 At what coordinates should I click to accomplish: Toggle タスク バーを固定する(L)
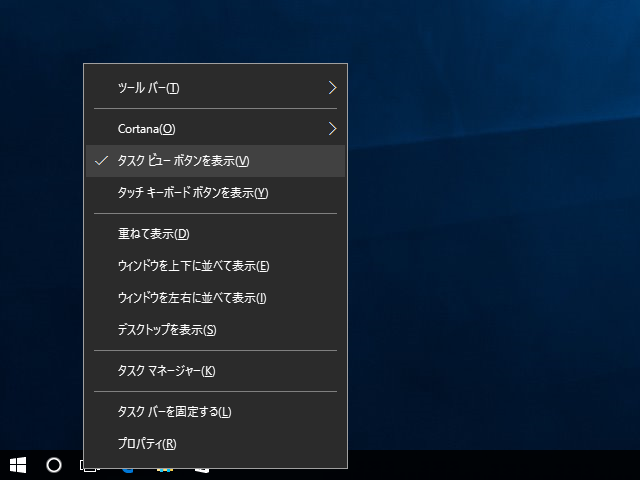(x=216, y=412)
